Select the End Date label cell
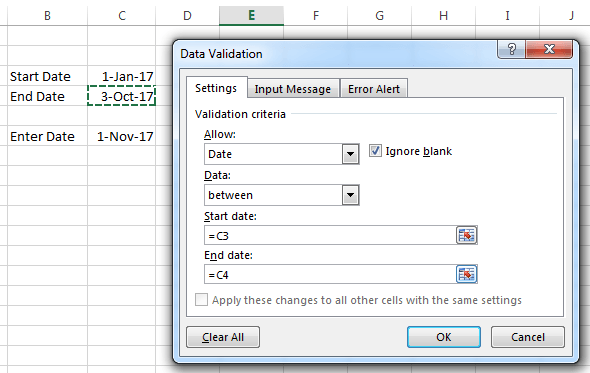 click(x=47, y=96)
